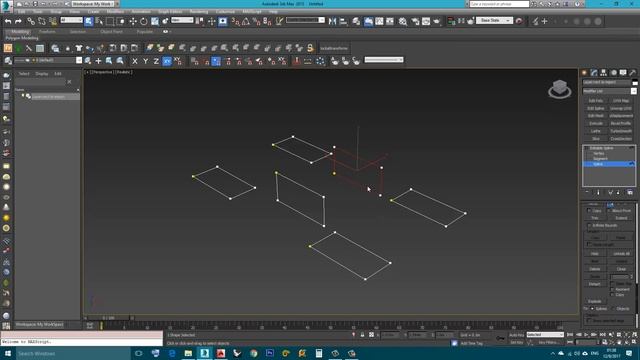
Task: Open the layer dropdown showing 0 (default)
Action: [x=48, y=60]
